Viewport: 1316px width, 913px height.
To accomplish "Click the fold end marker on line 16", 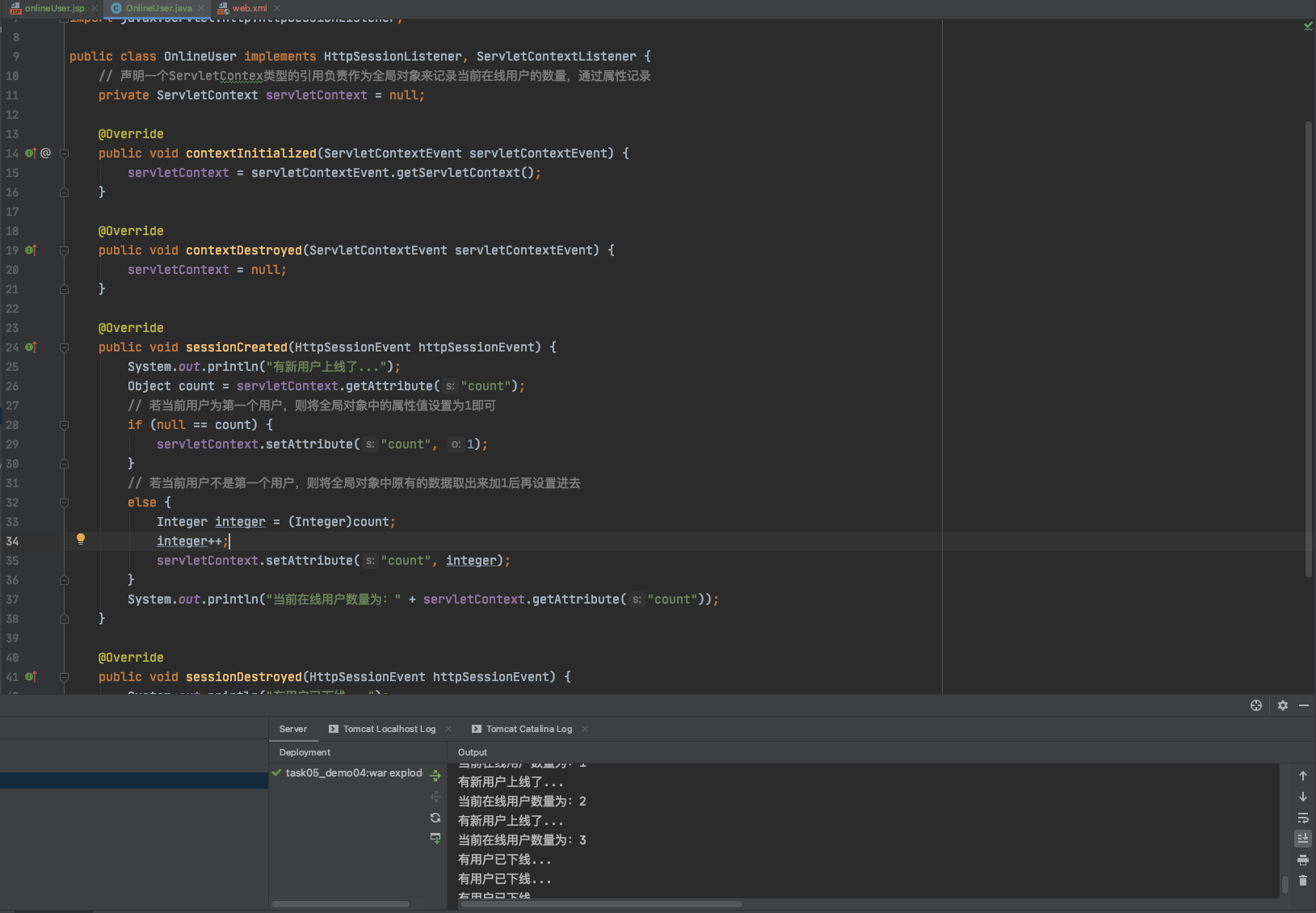I will coord(64,192).
